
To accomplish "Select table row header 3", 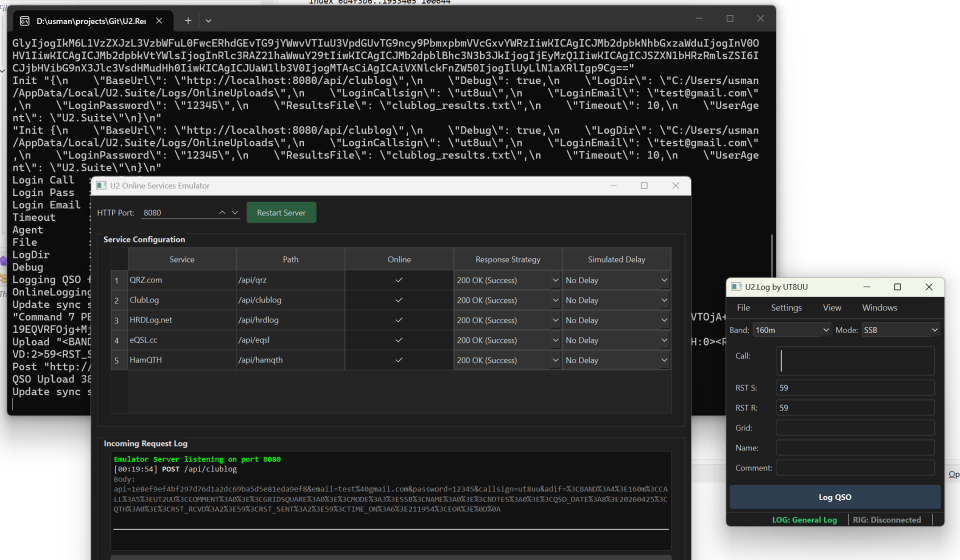I will click(119, 320).
